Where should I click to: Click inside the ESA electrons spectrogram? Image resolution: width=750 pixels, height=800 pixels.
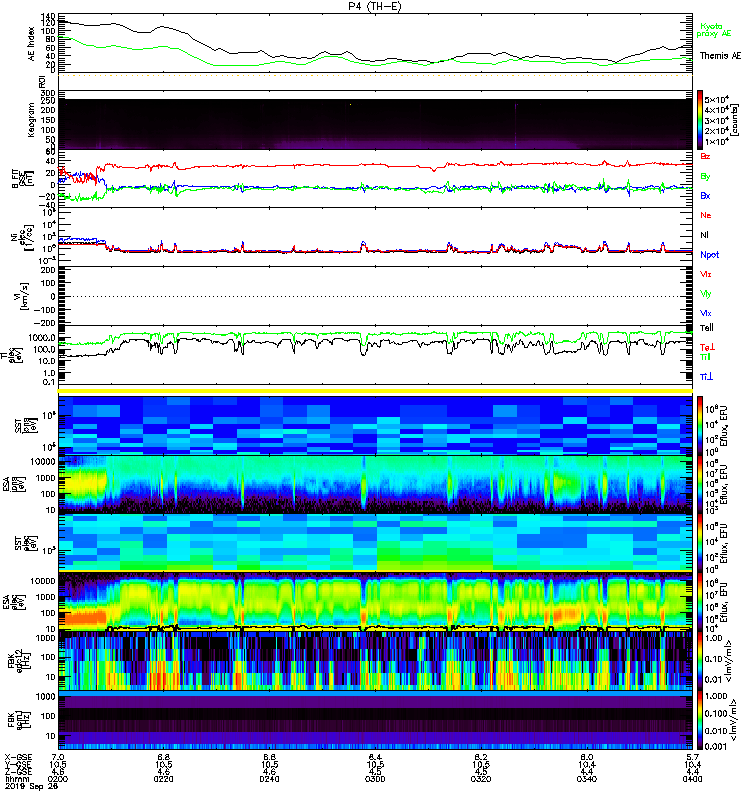click(376, 601)
